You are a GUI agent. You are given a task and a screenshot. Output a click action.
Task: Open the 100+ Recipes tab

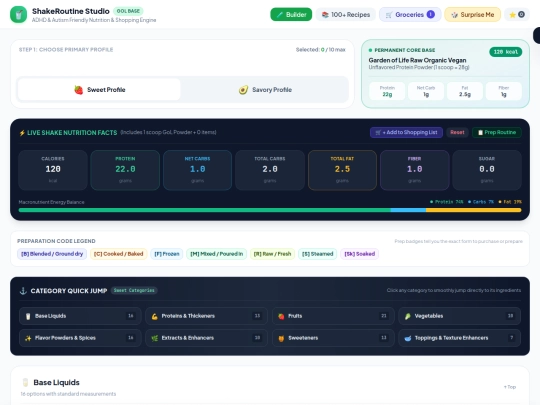point(346,14)
